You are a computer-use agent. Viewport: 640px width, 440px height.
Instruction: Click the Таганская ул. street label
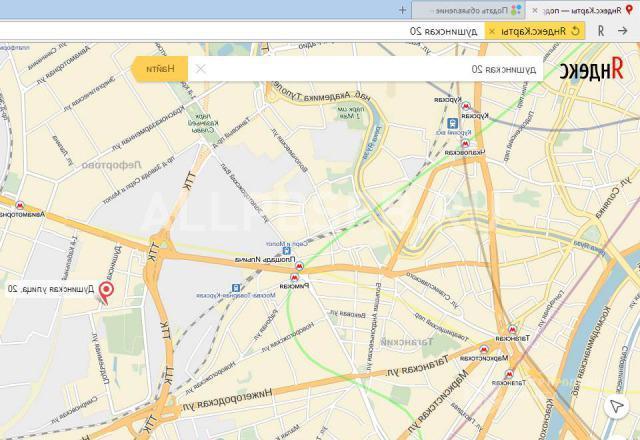[x=417, y=366]
